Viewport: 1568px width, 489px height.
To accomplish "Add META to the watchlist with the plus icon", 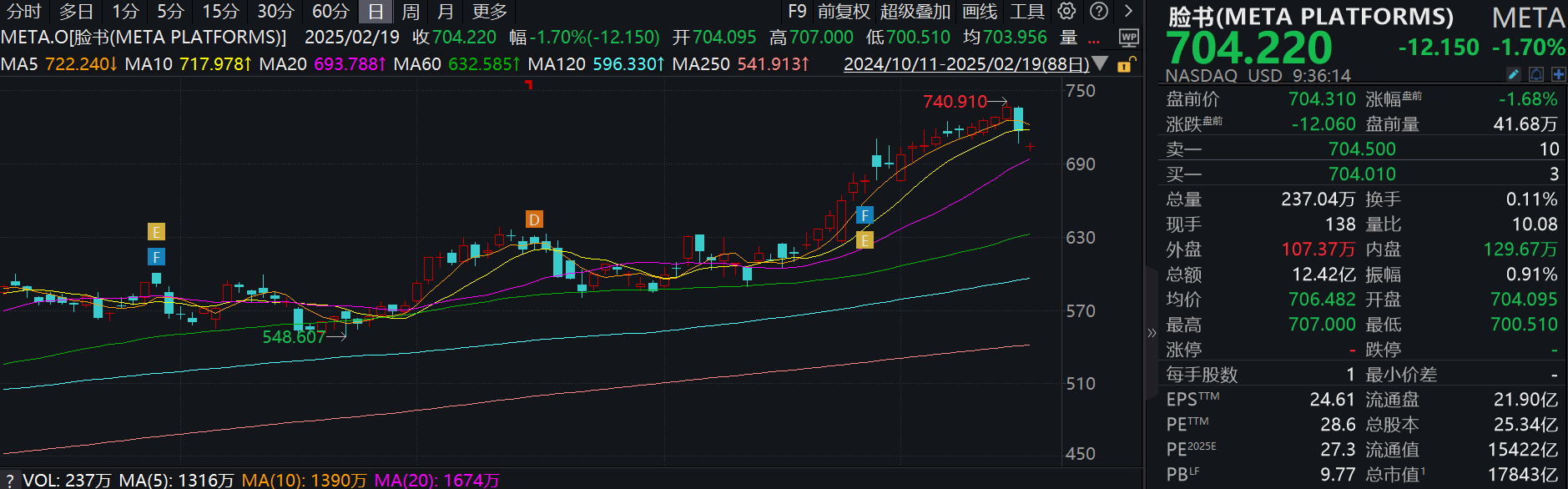I will [x=1558, y=74].
